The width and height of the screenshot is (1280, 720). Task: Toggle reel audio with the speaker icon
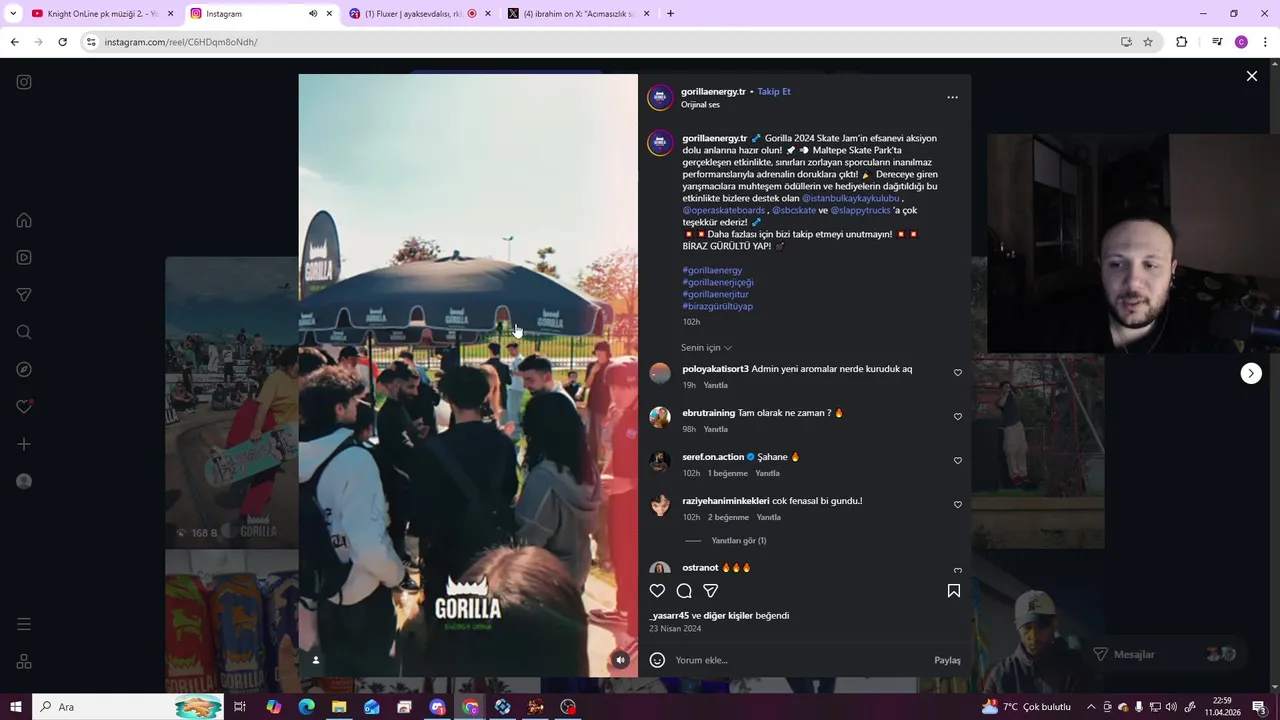621,660
